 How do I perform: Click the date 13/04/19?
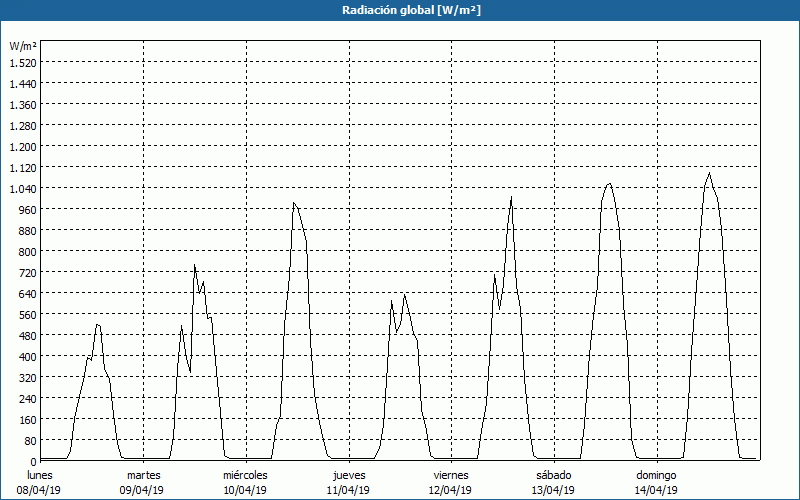pyautogui.click(x=553, y=490)
